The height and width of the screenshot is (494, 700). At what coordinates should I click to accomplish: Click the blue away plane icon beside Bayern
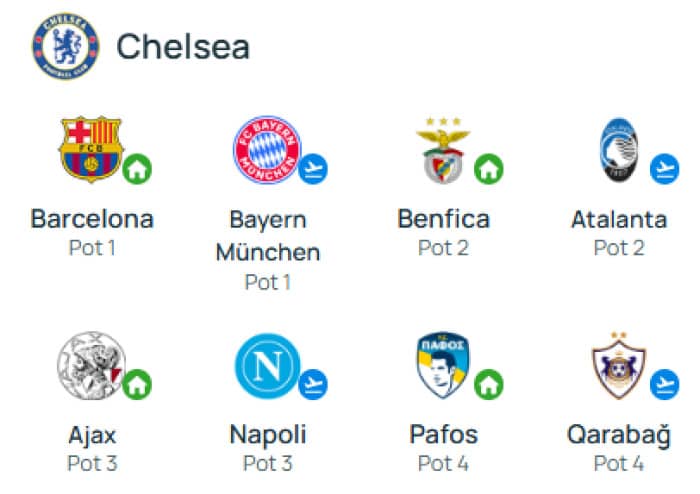point(313,169)
